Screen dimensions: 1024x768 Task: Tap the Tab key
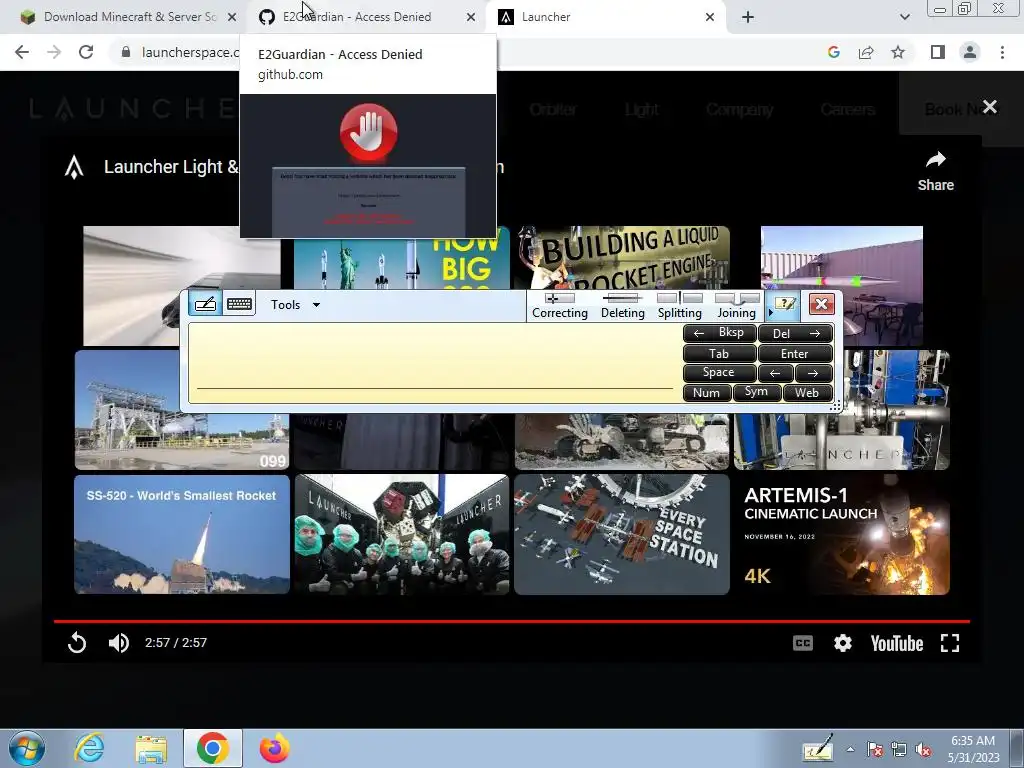click(x=719, y=353)
